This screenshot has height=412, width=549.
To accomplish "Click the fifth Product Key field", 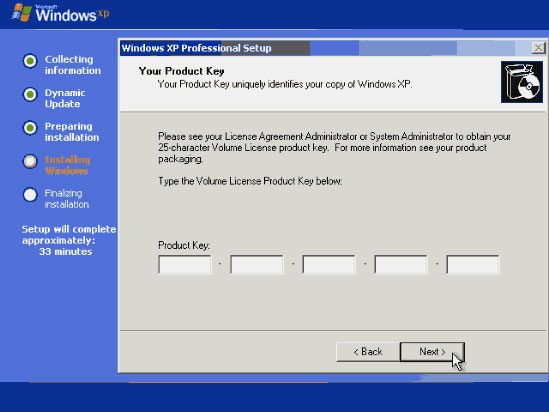I will (x=473, y=265).
